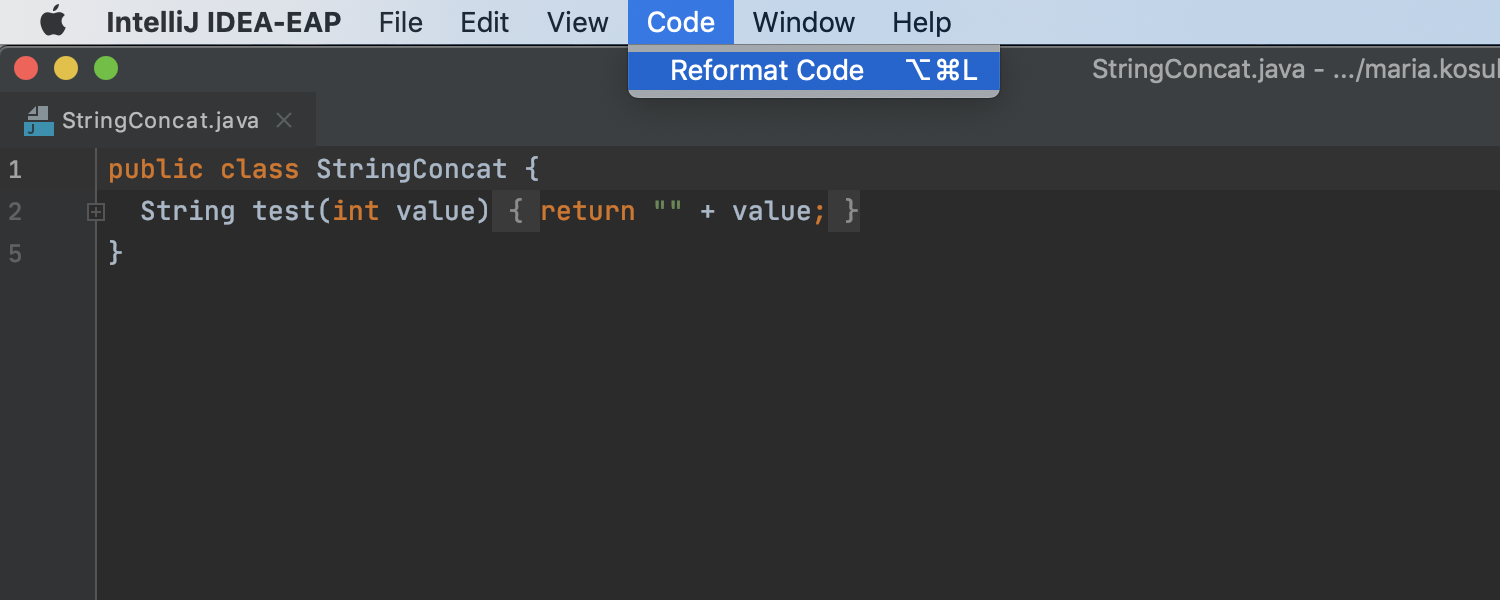The image size is (1500, 600).
Task: Expand the folded opening brace placeholder
Action: pyautogui.click(x=516, y=212)
